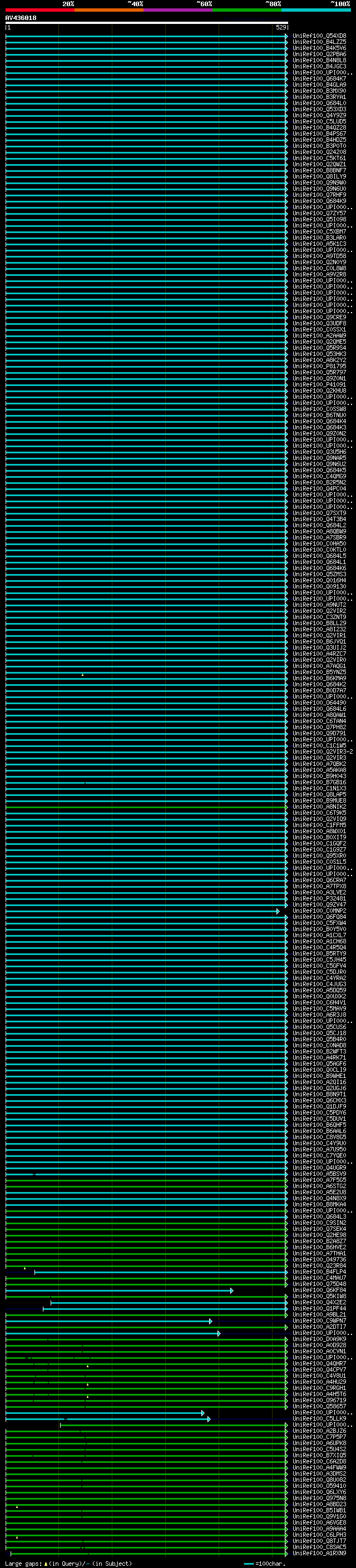This screenshot has width=356, height=1568.
Task: Click hit label UniRef100_C5LUD5
Action: pos(319,122)
